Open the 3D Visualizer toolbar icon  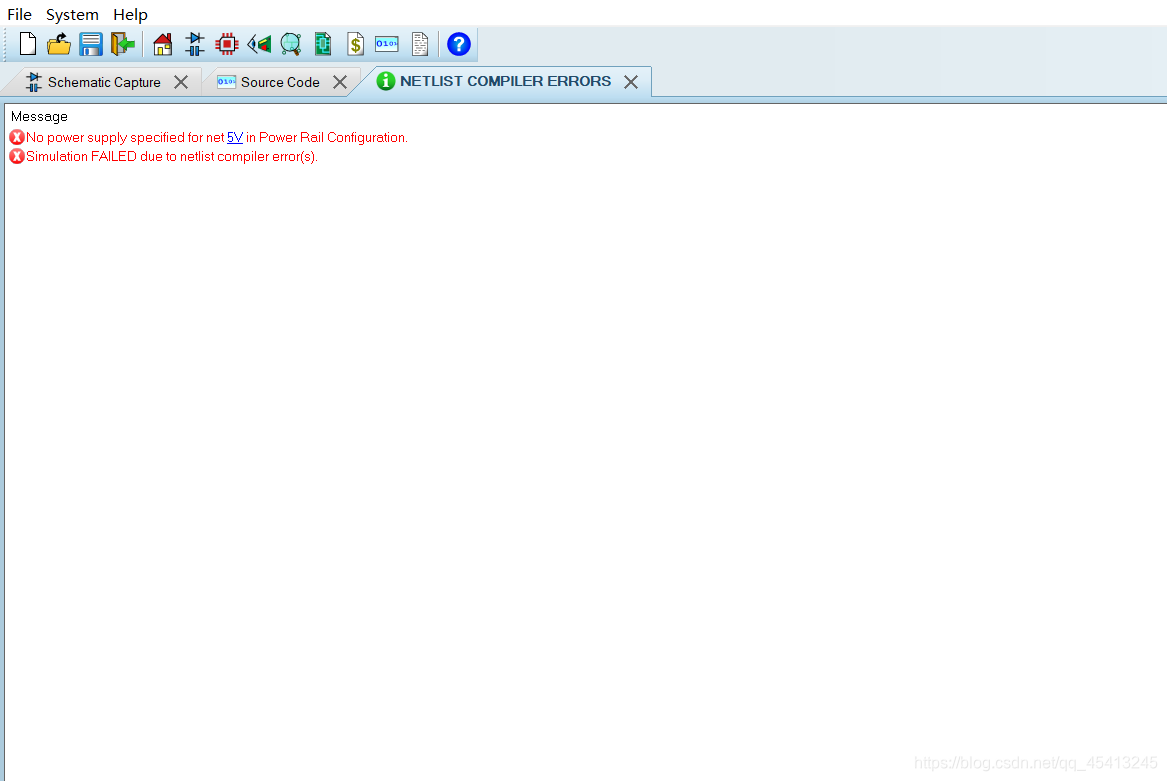pos(259,45)
